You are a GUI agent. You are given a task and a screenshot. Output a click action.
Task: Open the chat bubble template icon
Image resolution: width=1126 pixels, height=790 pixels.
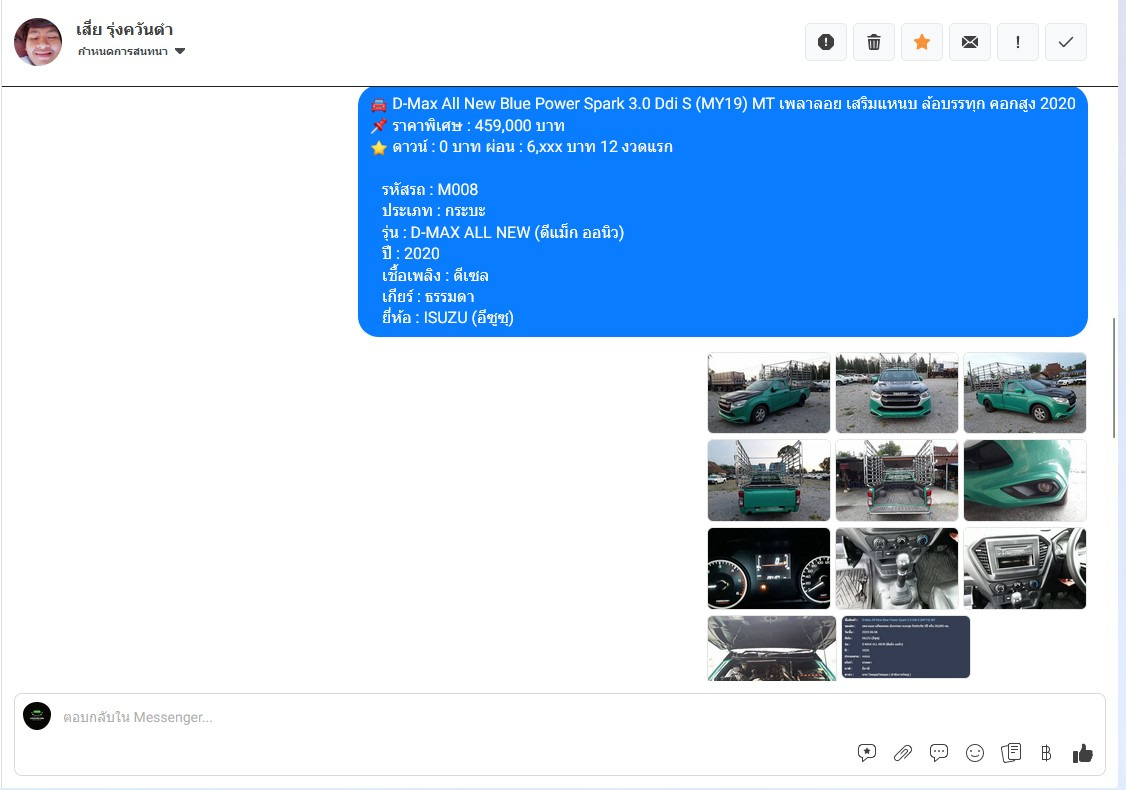click(x=939, y=753)
